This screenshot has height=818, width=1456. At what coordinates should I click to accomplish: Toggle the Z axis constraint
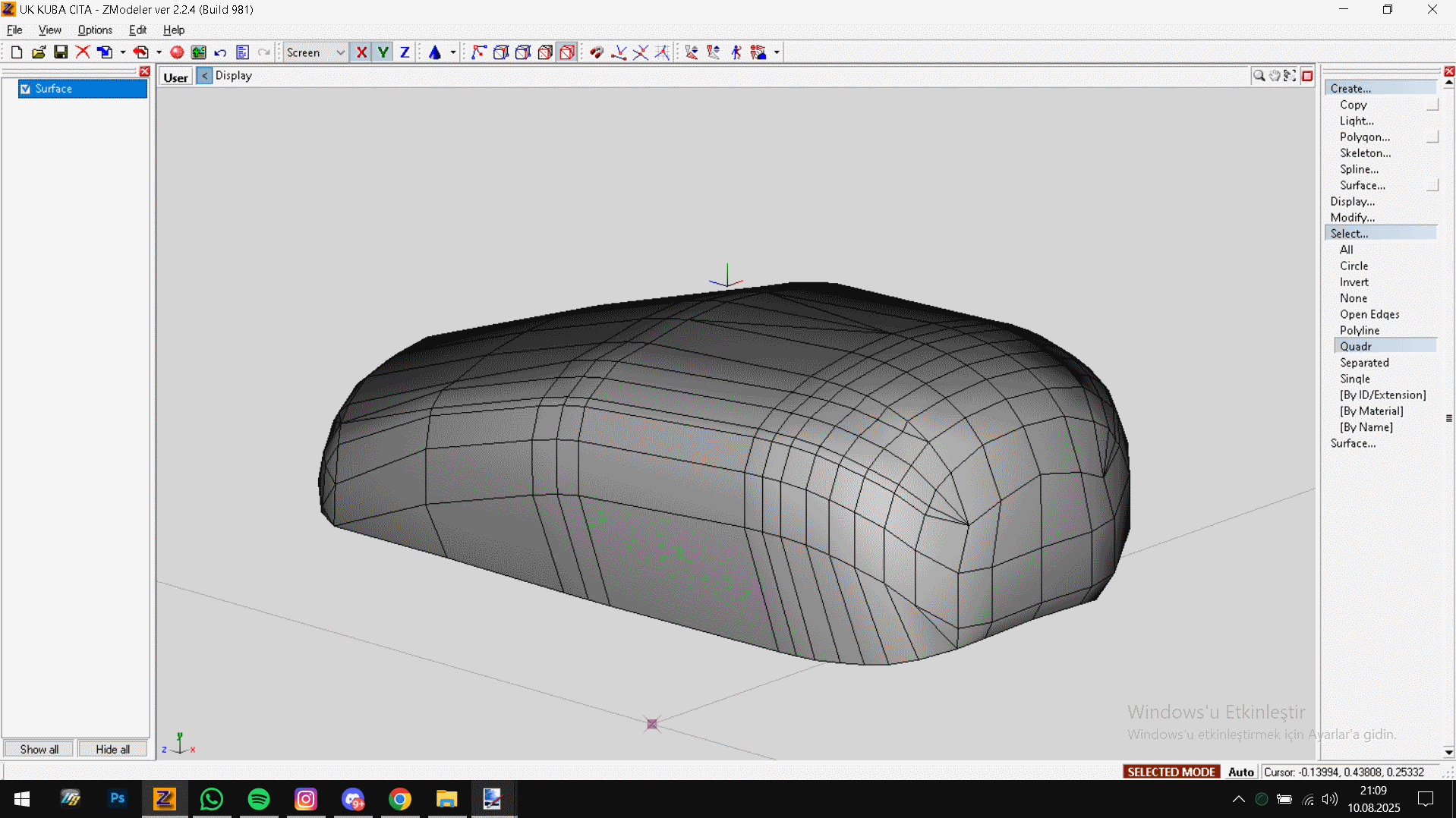405,52
